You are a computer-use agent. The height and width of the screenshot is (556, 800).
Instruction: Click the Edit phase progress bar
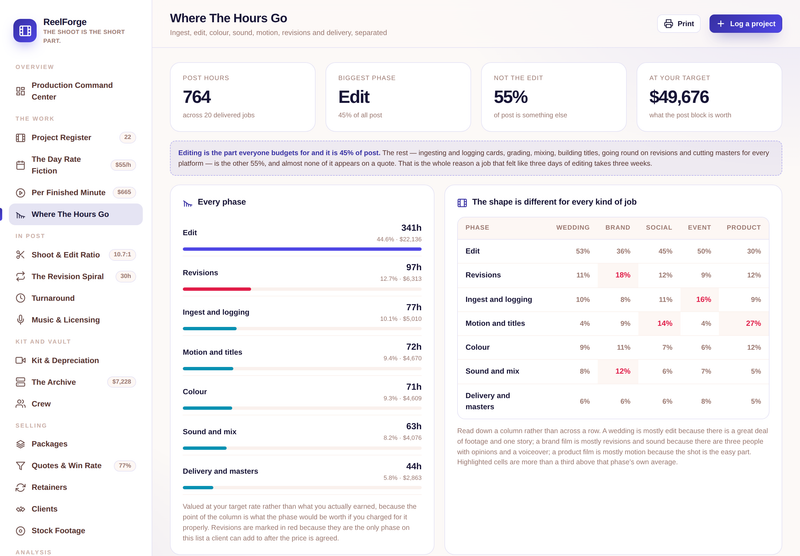click(302, 249)
